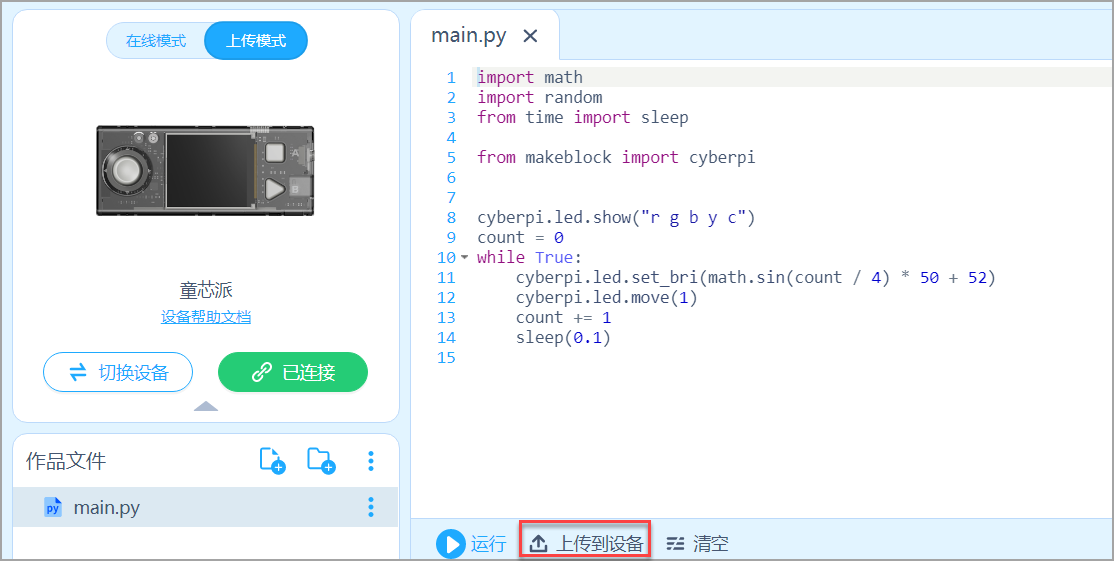Select main.py in the file list
This screenshot has width=1114, height=561.
point(205,507)
